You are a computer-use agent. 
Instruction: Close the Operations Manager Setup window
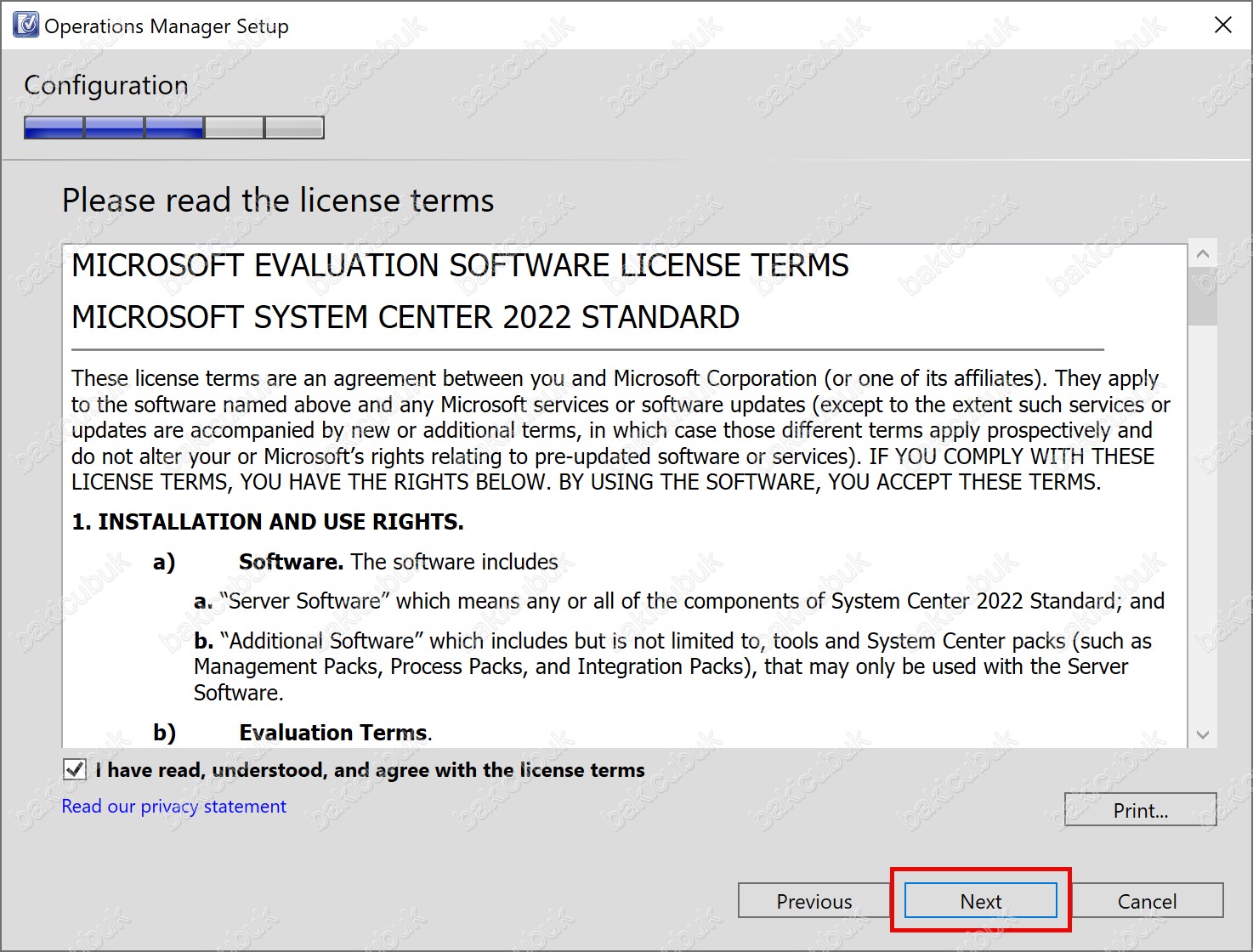coord(1222,25)
